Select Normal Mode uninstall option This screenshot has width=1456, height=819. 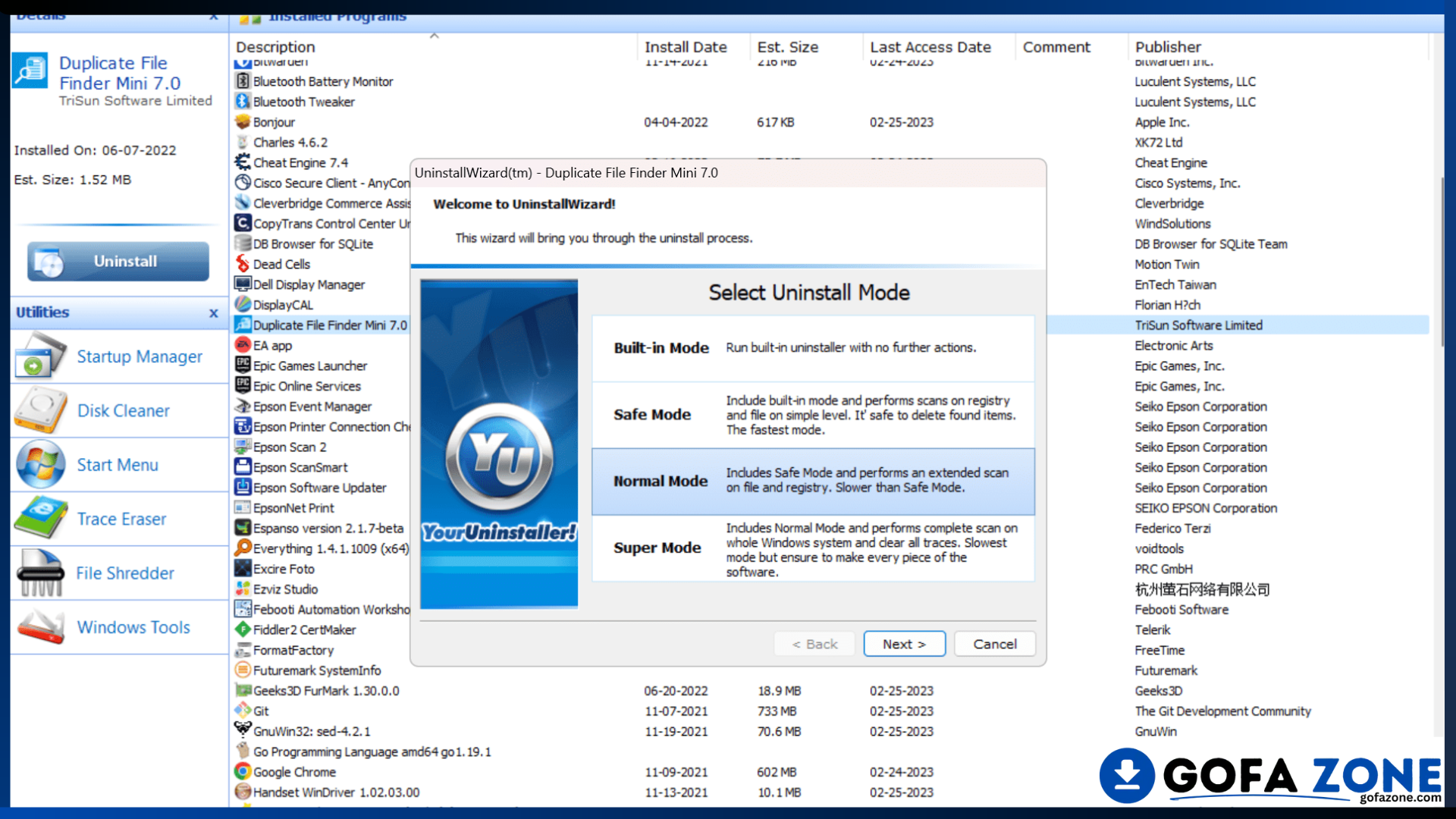coord(813,482)
